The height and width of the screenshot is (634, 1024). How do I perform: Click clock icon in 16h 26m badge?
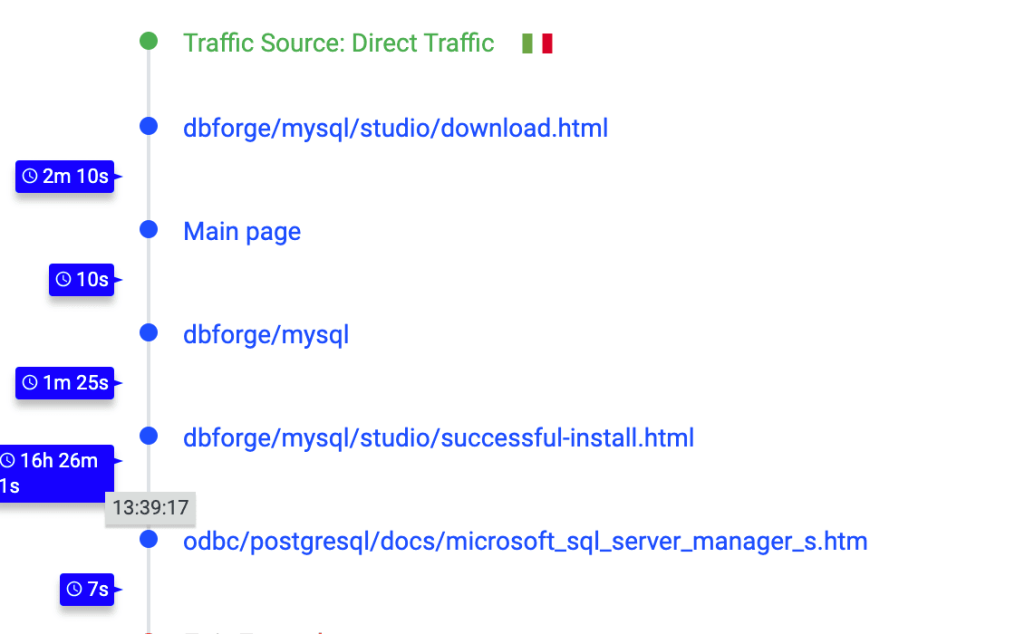[x=7, y=461]
